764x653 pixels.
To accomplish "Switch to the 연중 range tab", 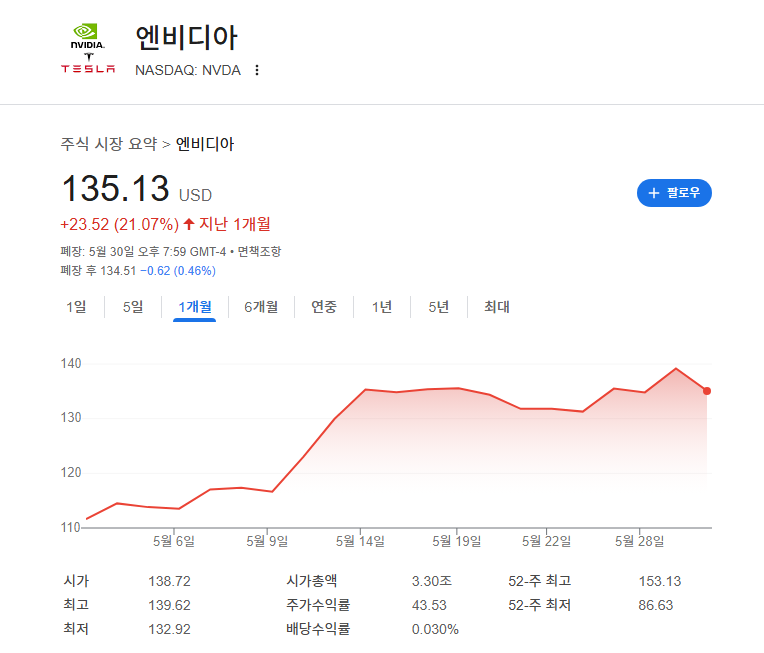I will point(324,307).
